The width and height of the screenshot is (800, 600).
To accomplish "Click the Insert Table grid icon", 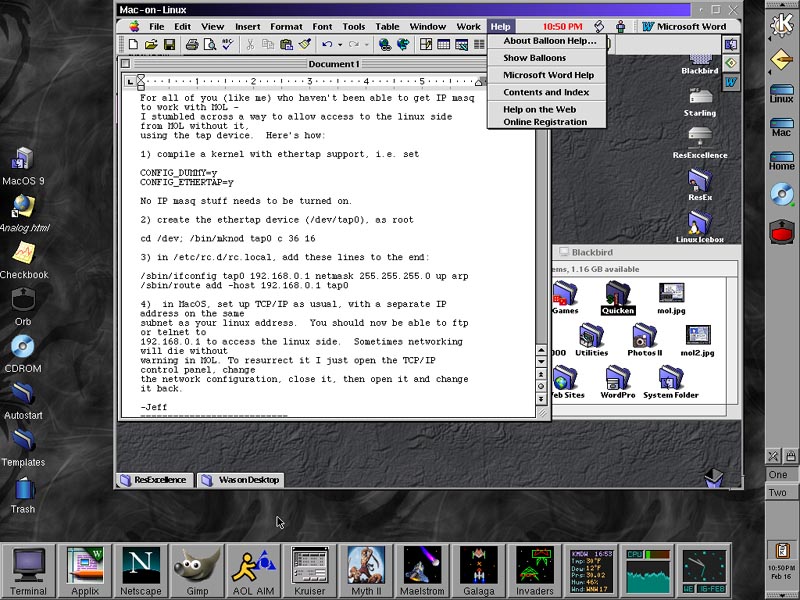I will point(443,44).
